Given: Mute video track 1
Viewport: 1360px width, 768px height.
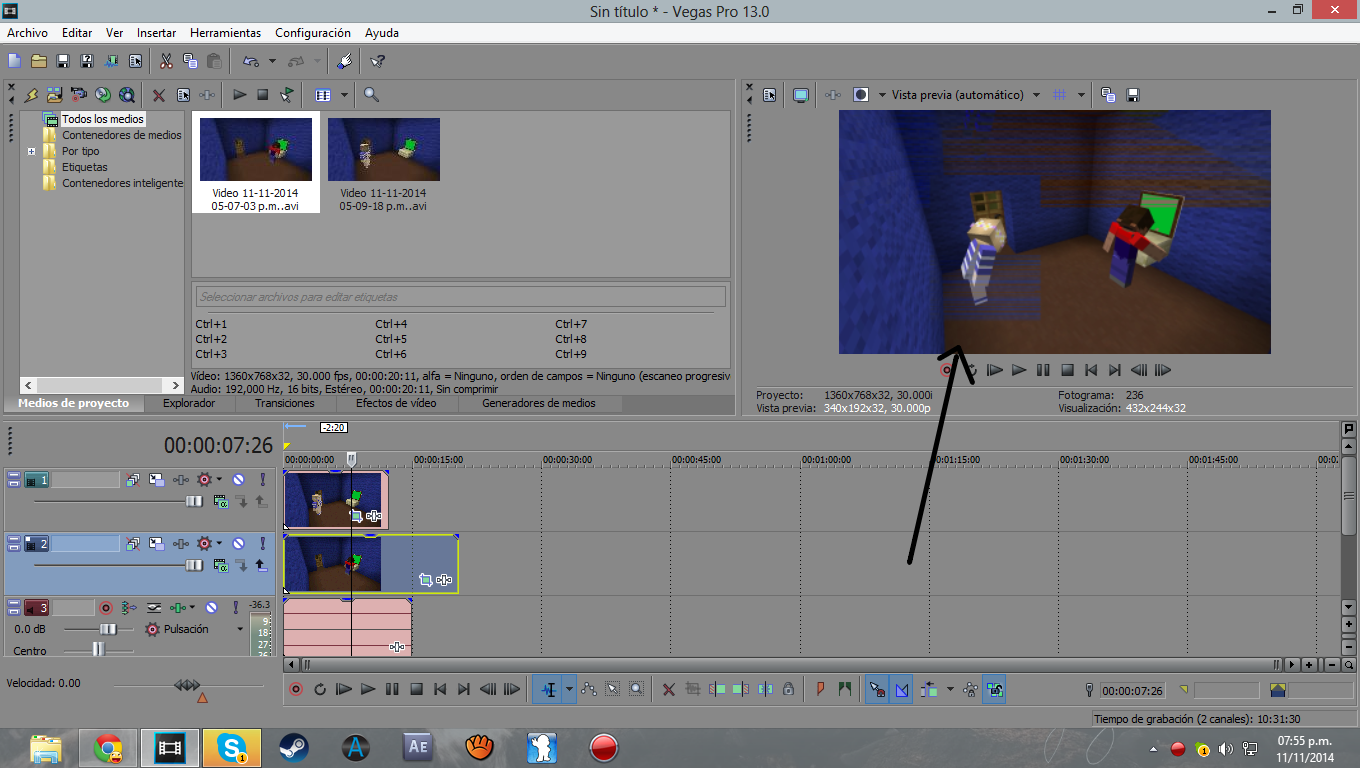Looking at the screenshot, I should [238, 480].
